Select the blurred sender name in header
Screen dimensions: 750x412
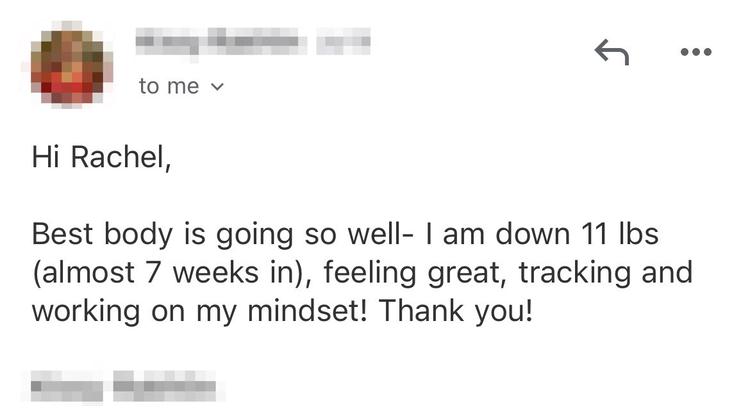pos(221,42)
